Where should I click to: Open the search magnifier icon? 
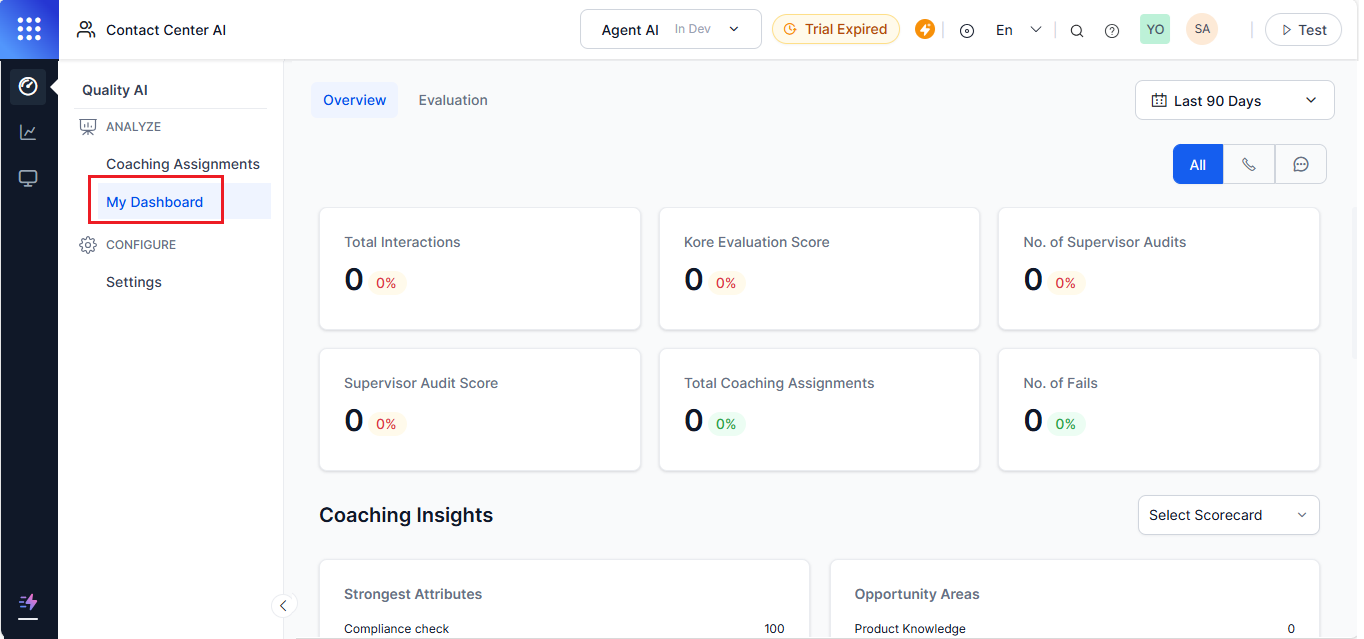(1077, 30)
